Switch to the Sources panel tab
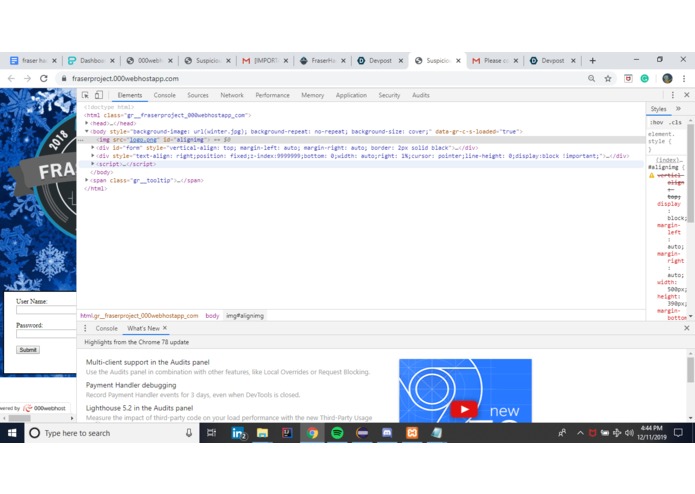 pyautogui.click(x=198, y=95)
